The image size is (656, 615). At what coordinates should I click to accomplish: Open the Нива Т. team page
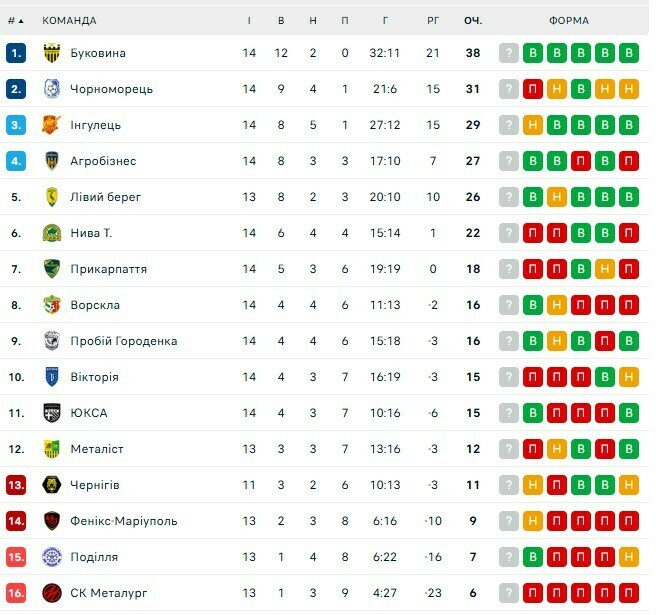91,233
